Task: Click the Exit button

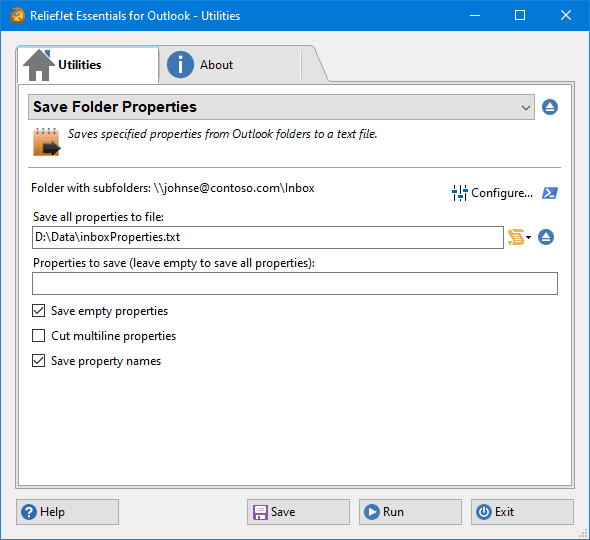Action: [522, 512]
